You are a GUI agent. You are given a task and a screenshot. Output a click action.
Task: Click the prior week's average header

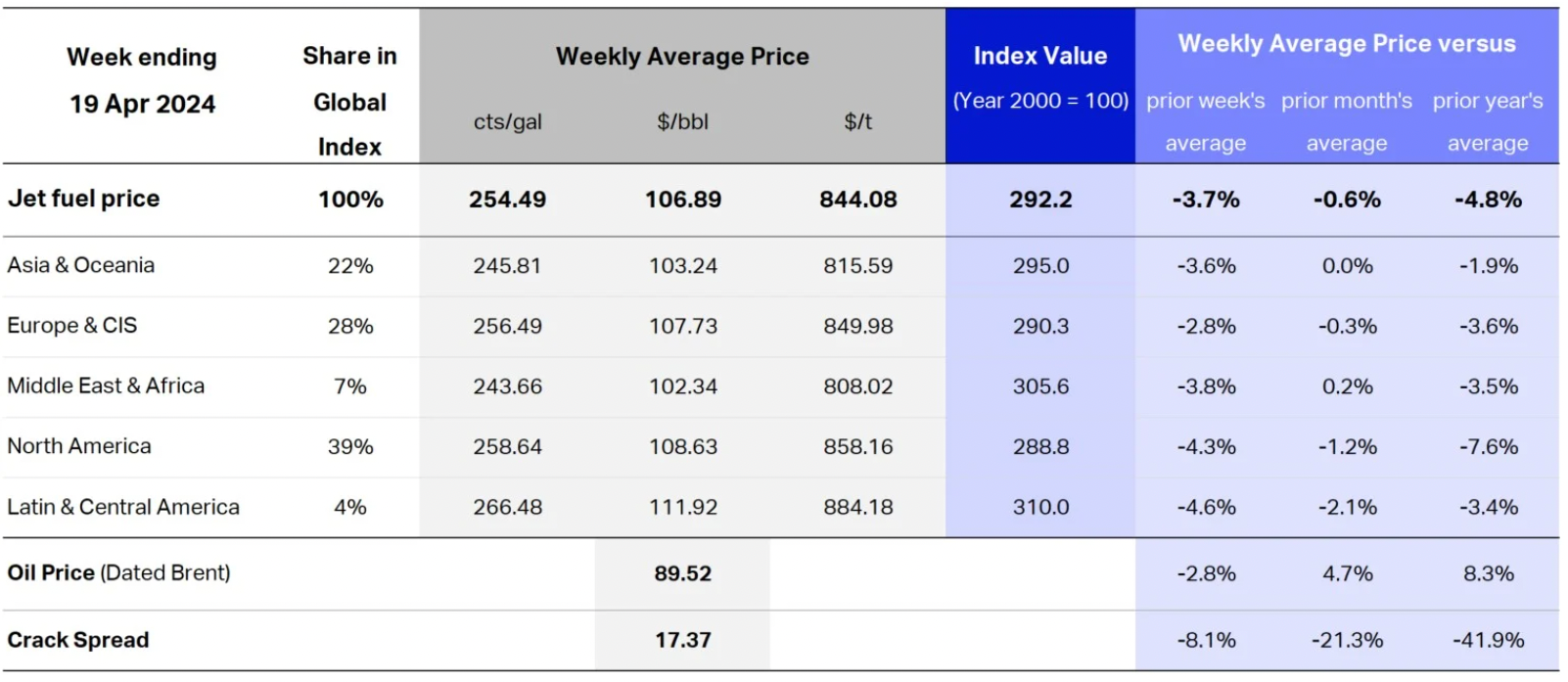click(x=1206, y=121)
